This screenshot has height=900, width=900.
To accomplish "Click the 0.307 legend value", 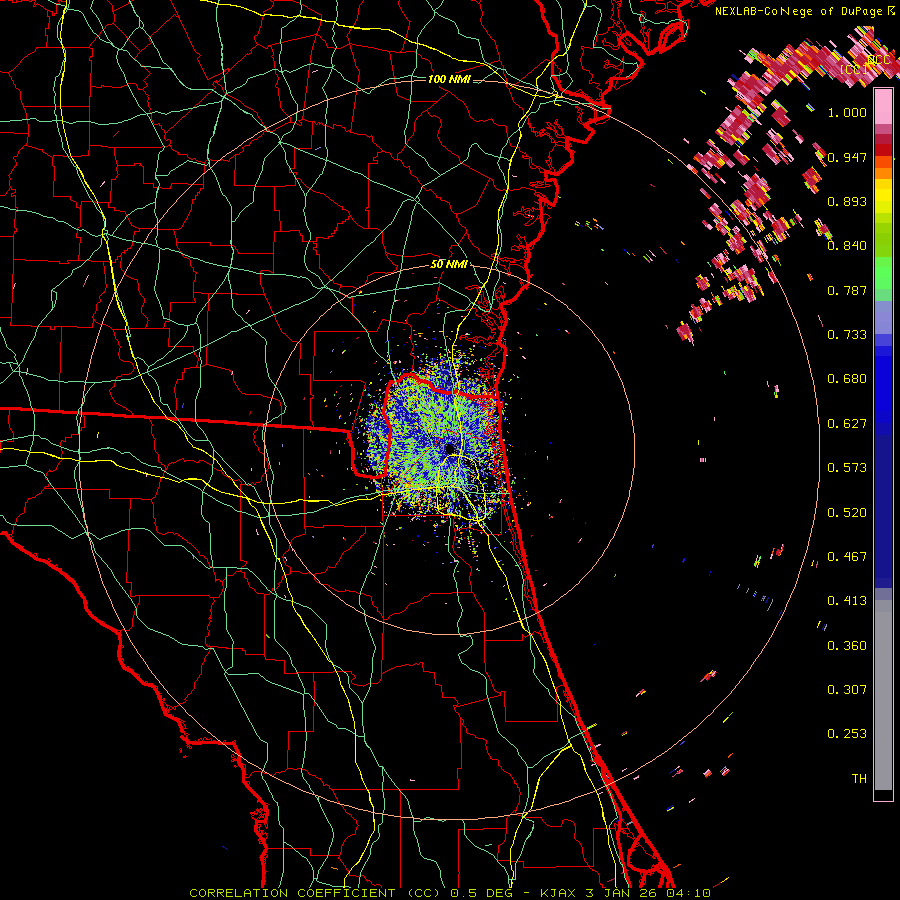I will (847, 690).
